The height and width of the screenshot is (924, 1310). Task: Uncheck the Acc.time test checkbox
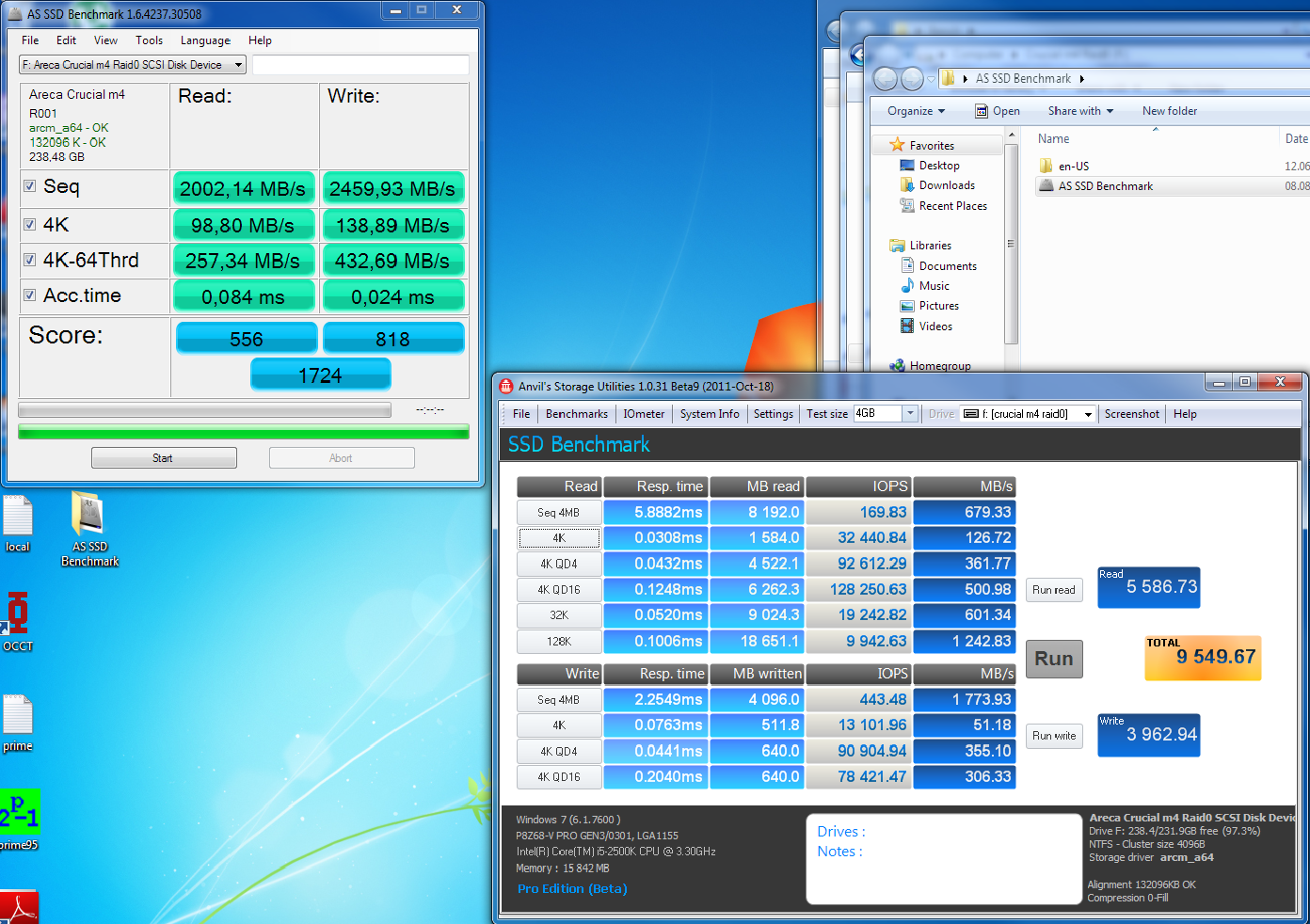(30, 295)
